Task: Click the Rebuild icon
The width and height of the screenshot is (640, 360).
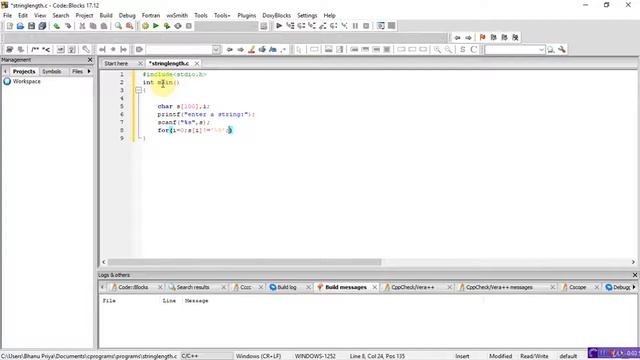Action: pyautogui.click(x=178, y=26)
